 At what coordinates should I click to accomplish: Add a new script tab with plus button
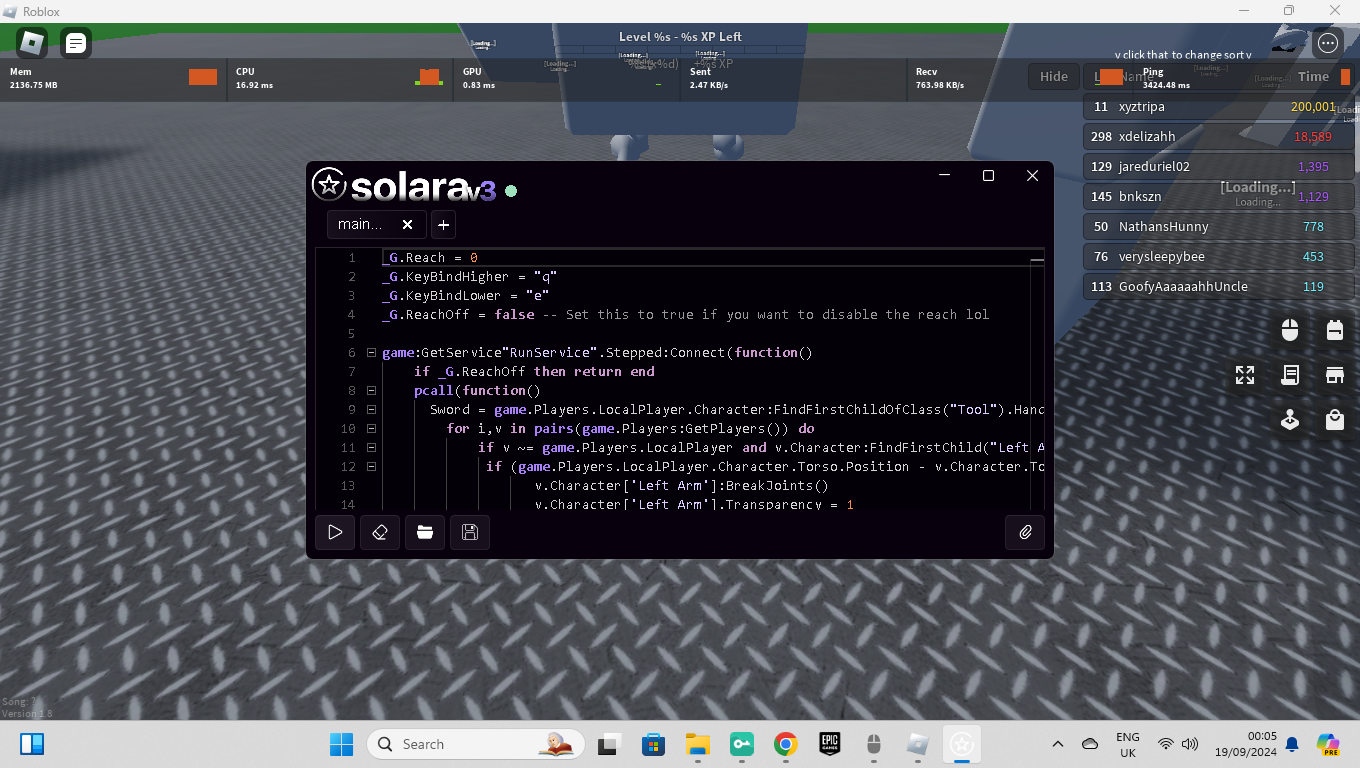click(444, 225)
